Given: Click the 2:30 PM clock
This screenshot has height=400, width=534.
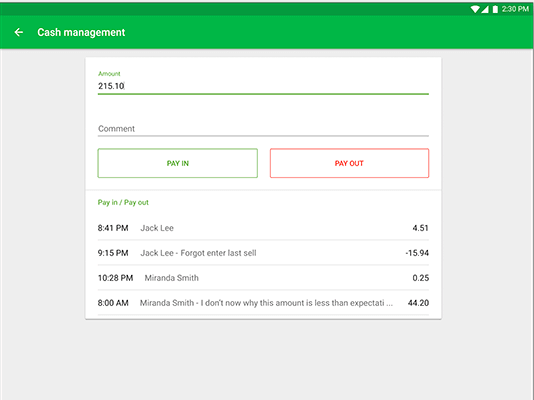Looking at the screenshot, I should click(x=515, y=9).
